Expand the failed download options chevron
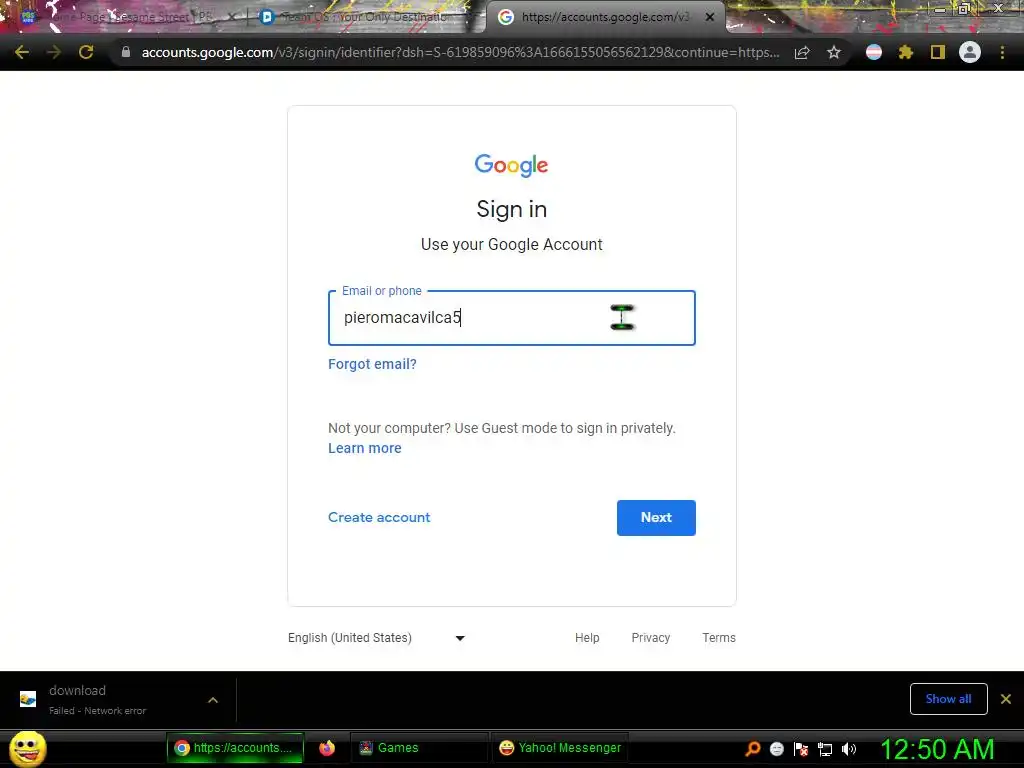The image size is (1024, 768). [x=213, y=700]
